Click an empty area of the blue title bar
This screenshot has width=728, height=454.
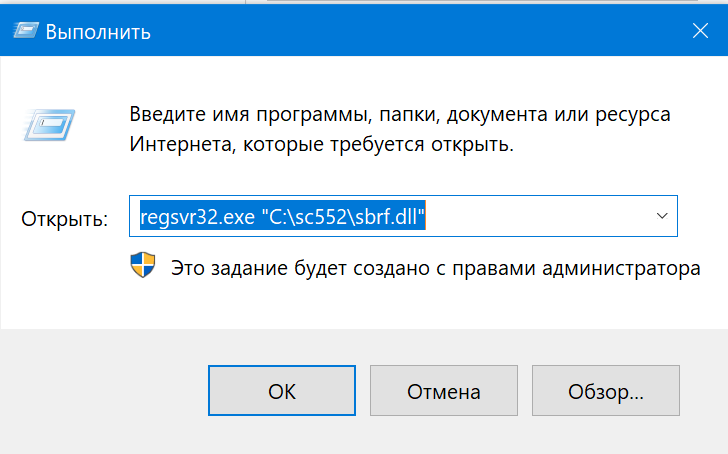point(418,31)
